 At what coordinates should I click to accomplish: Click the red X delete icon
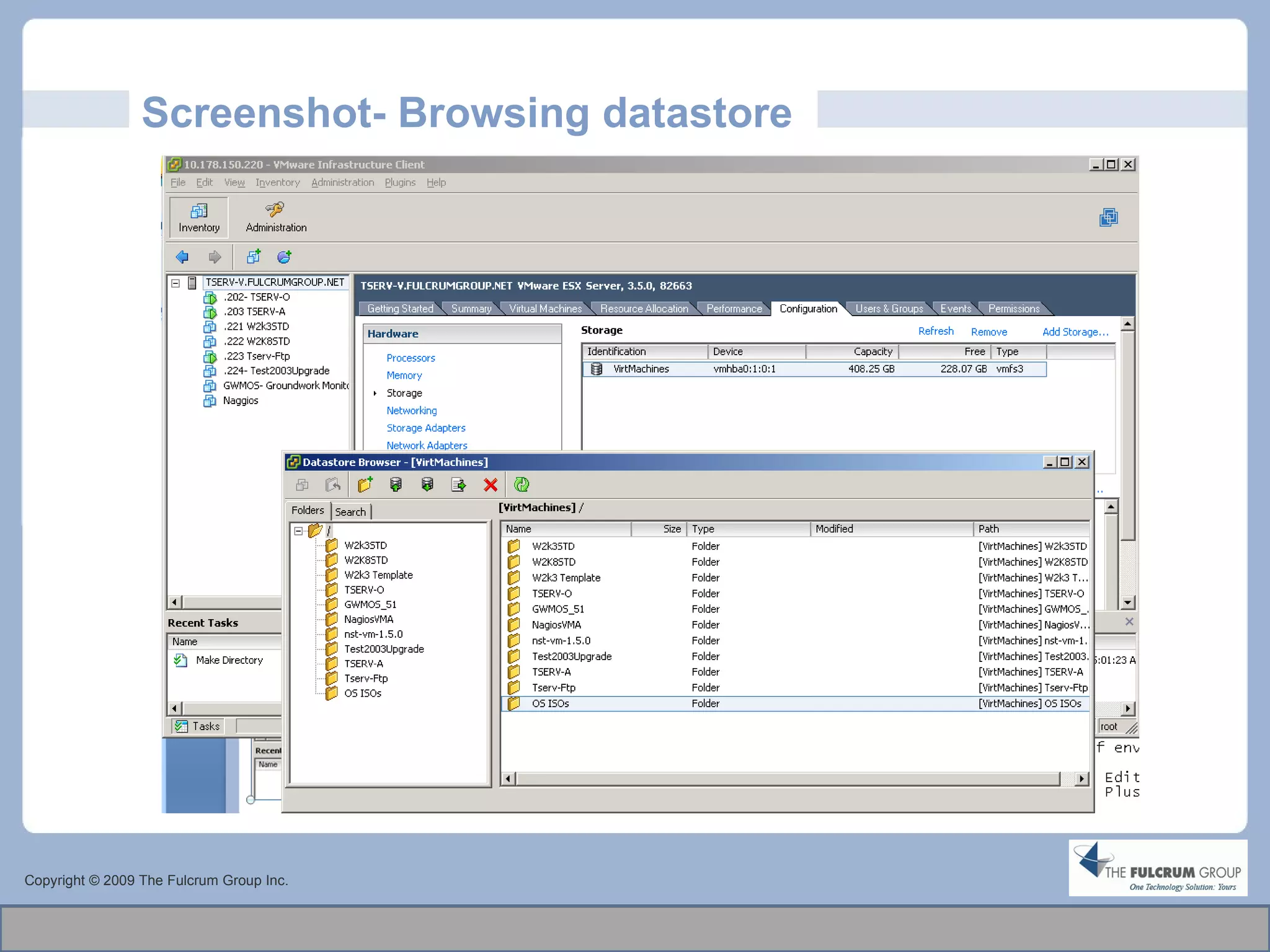491,485
